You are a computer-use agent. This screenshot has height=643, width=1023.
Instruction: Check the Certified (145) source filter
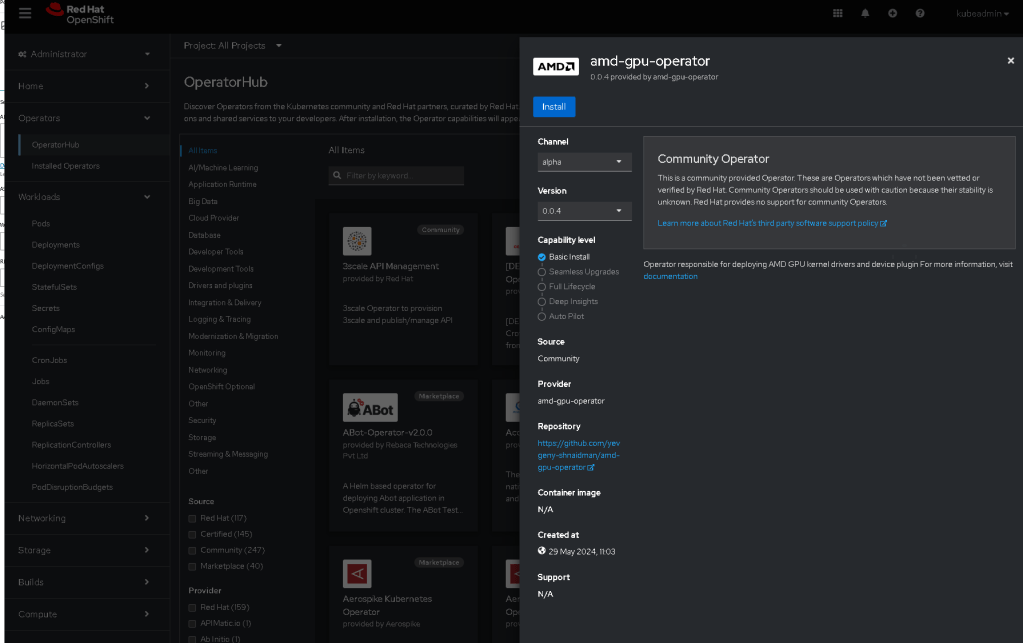192,535
